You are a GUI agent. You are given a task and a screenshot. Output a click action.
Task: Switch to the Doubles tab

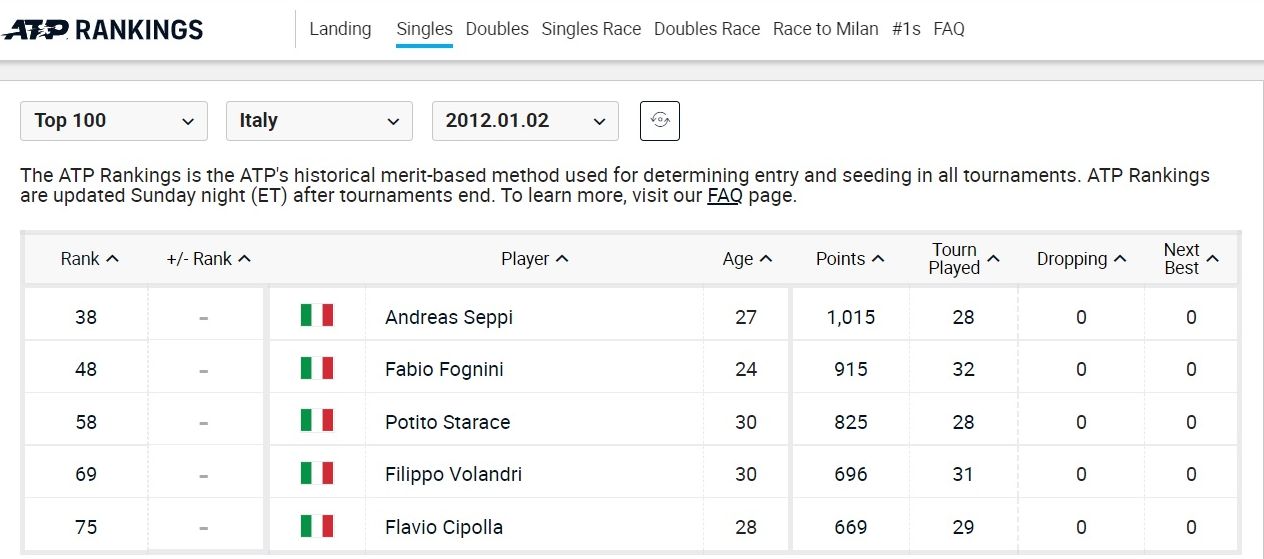(497, 29)
